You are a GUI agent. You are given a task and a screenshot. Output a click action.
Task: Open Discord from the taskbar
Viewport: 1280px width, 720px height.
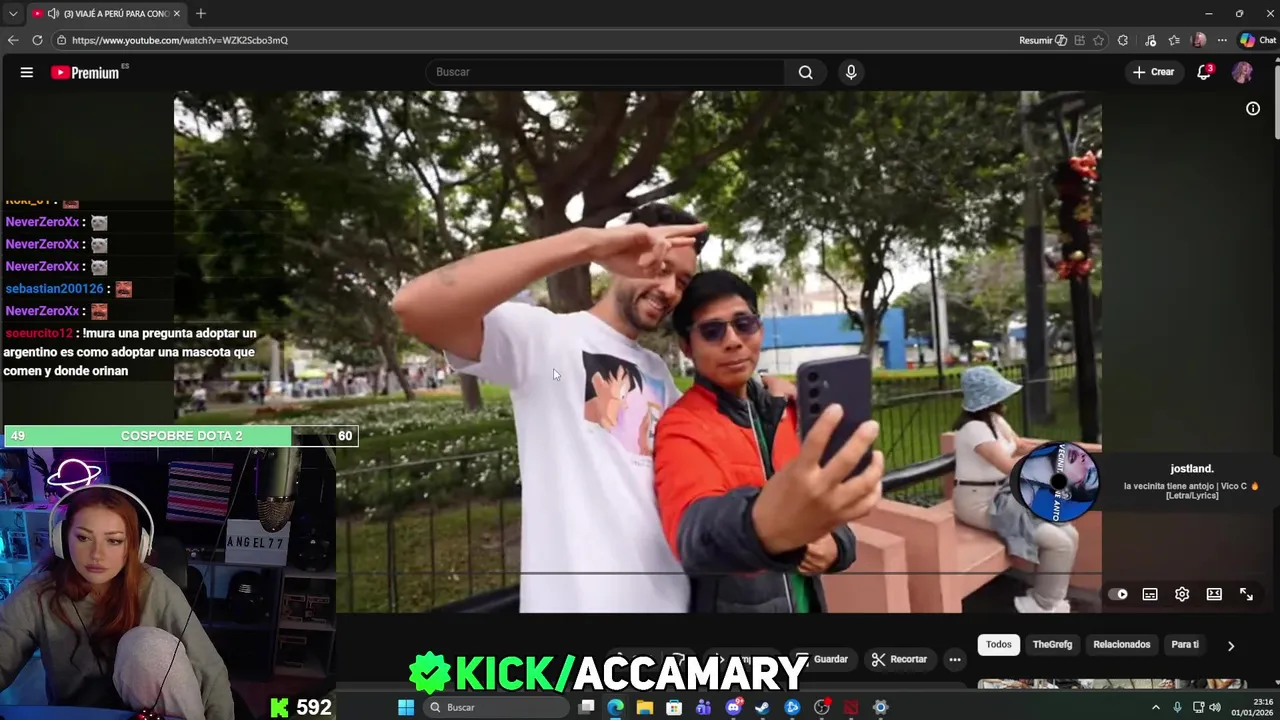733,707
